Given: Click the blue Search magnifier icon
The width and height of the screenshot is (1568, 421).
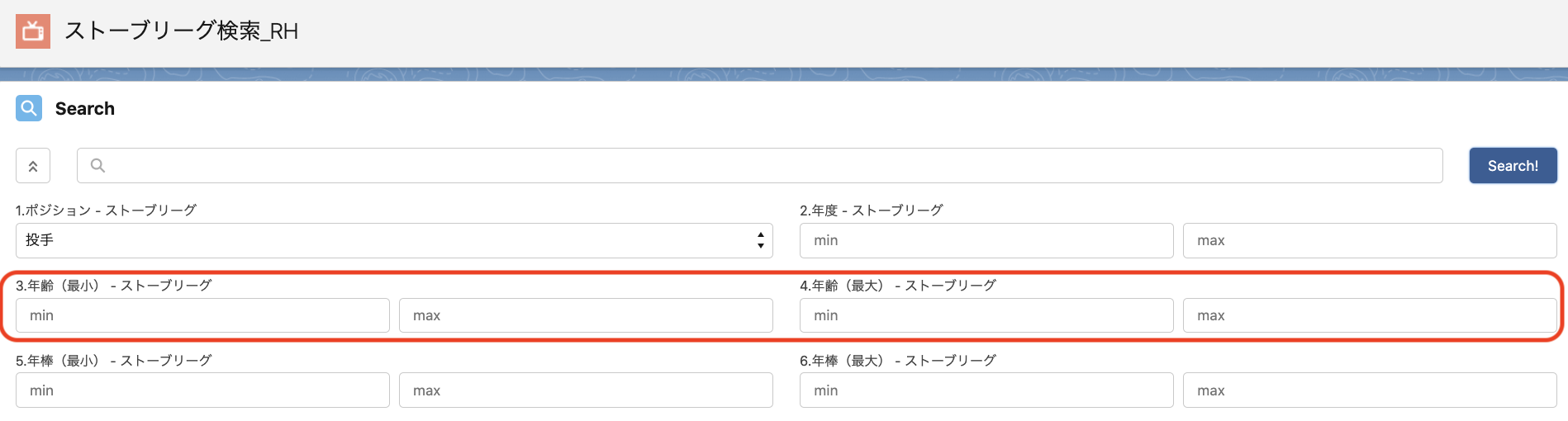Looking at the screenshot, I should pyautogui.click(x=29, y=108).
